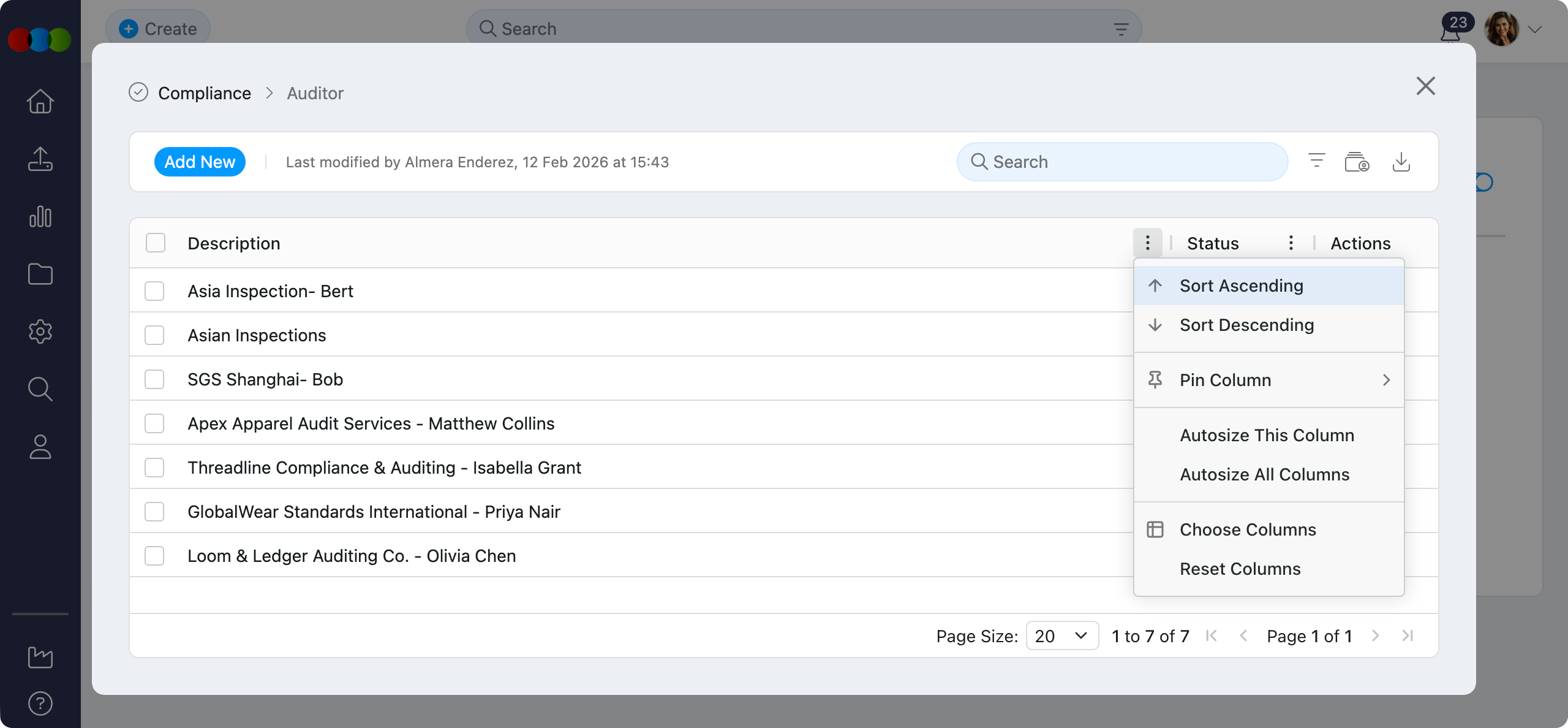The width and height of the screenshot is (1568, 728).
Task: Apply filters using the filter icon
Action: point(1316,161)
